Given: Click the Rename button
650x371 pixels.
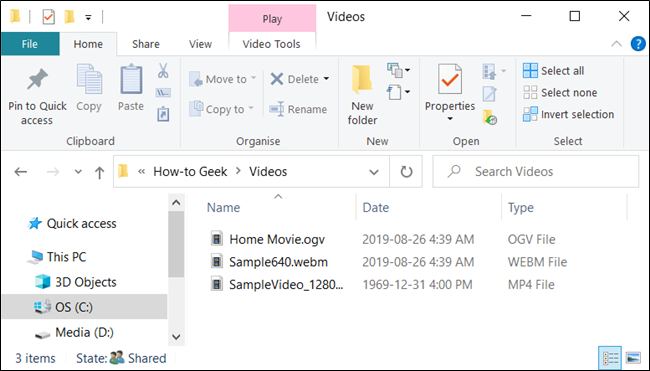Looking at the screenshot, I should (x=298, y=109).
